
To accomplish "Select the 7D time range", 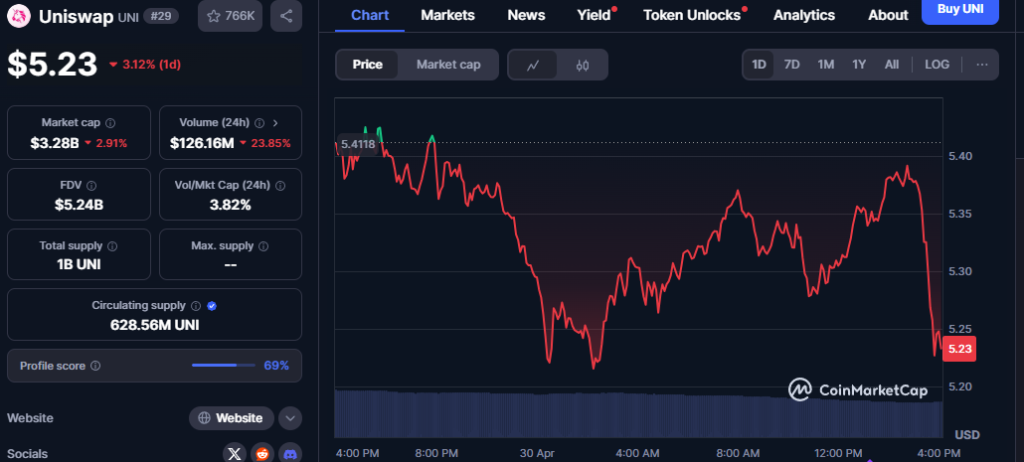I will [x=792, y=65].
